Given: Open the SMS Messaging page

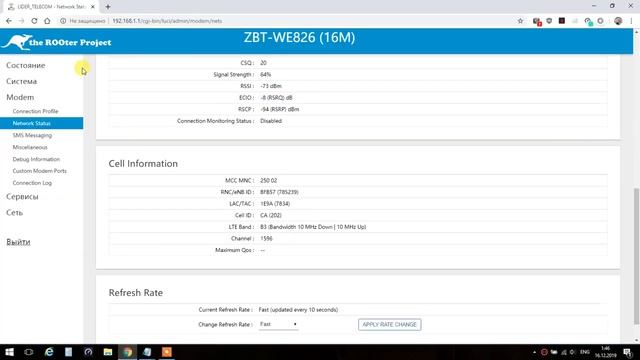Looking at the screenshot, I should click(32, 135).
